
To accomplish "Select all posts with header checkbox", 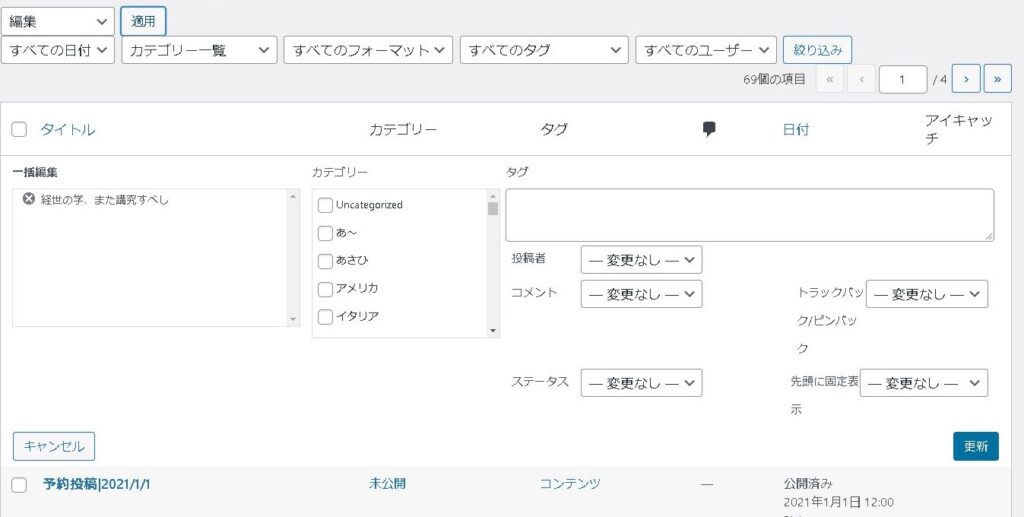I will (19, 129).
